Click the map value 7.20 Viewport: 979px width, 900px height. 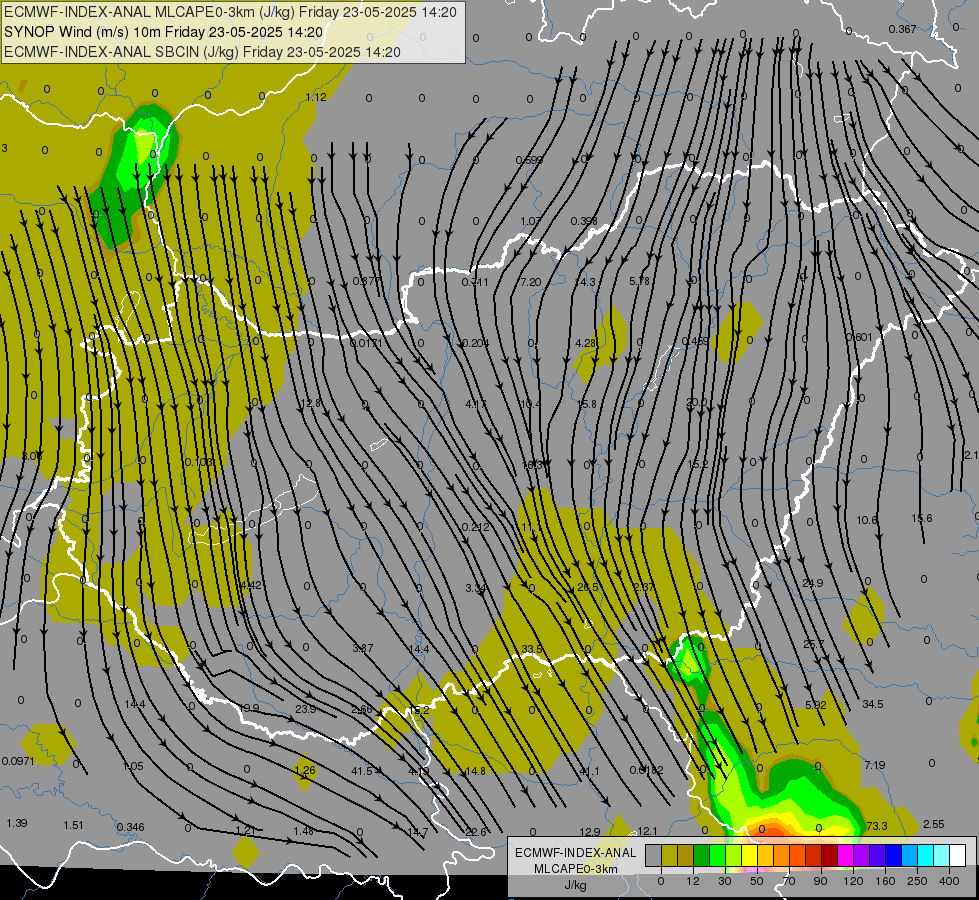pyautogui.click(x=531, y=282)
